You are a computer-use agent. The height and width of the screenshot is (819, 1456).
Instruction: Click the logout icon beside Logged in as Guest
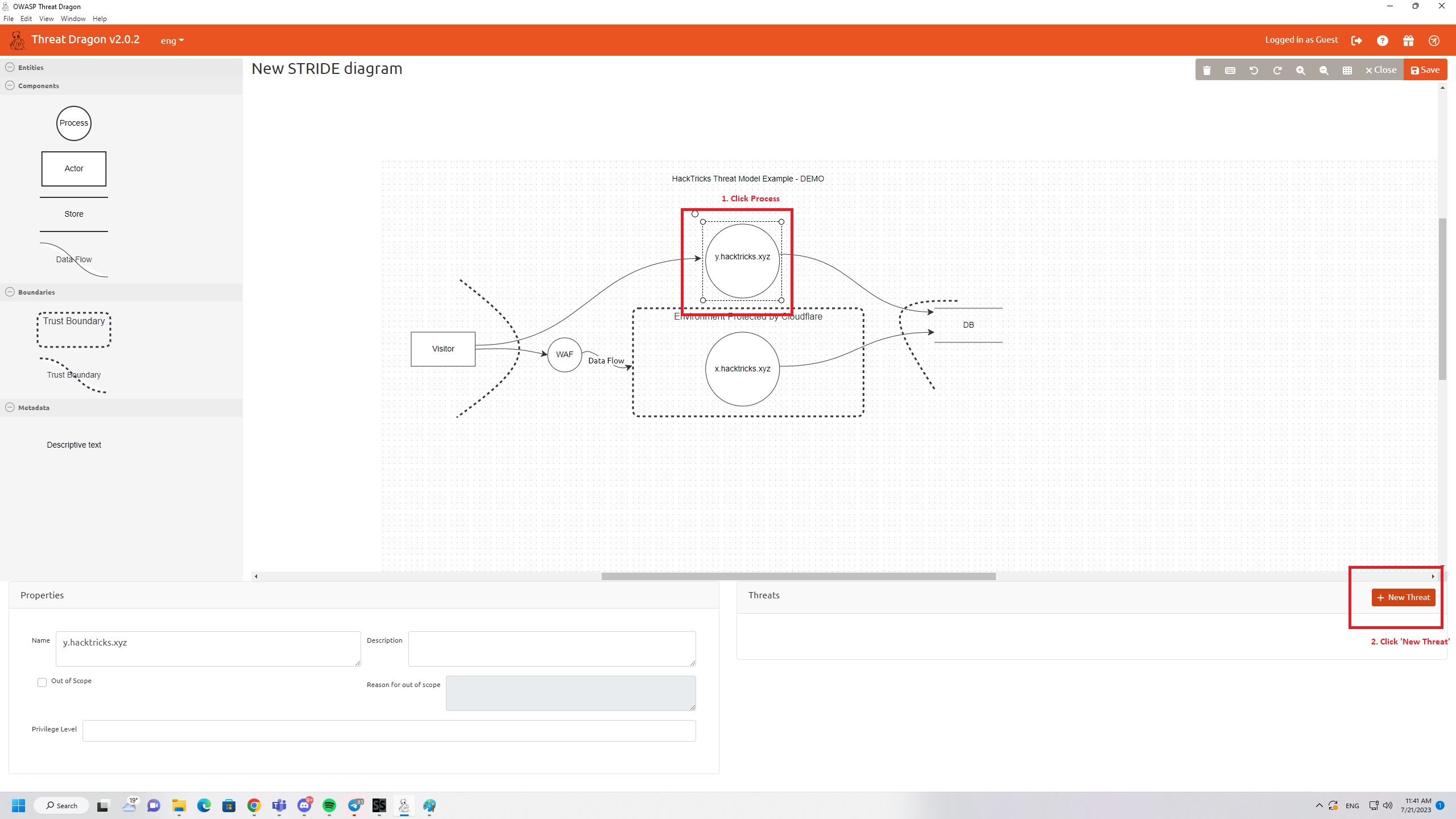click(1356, 40)
